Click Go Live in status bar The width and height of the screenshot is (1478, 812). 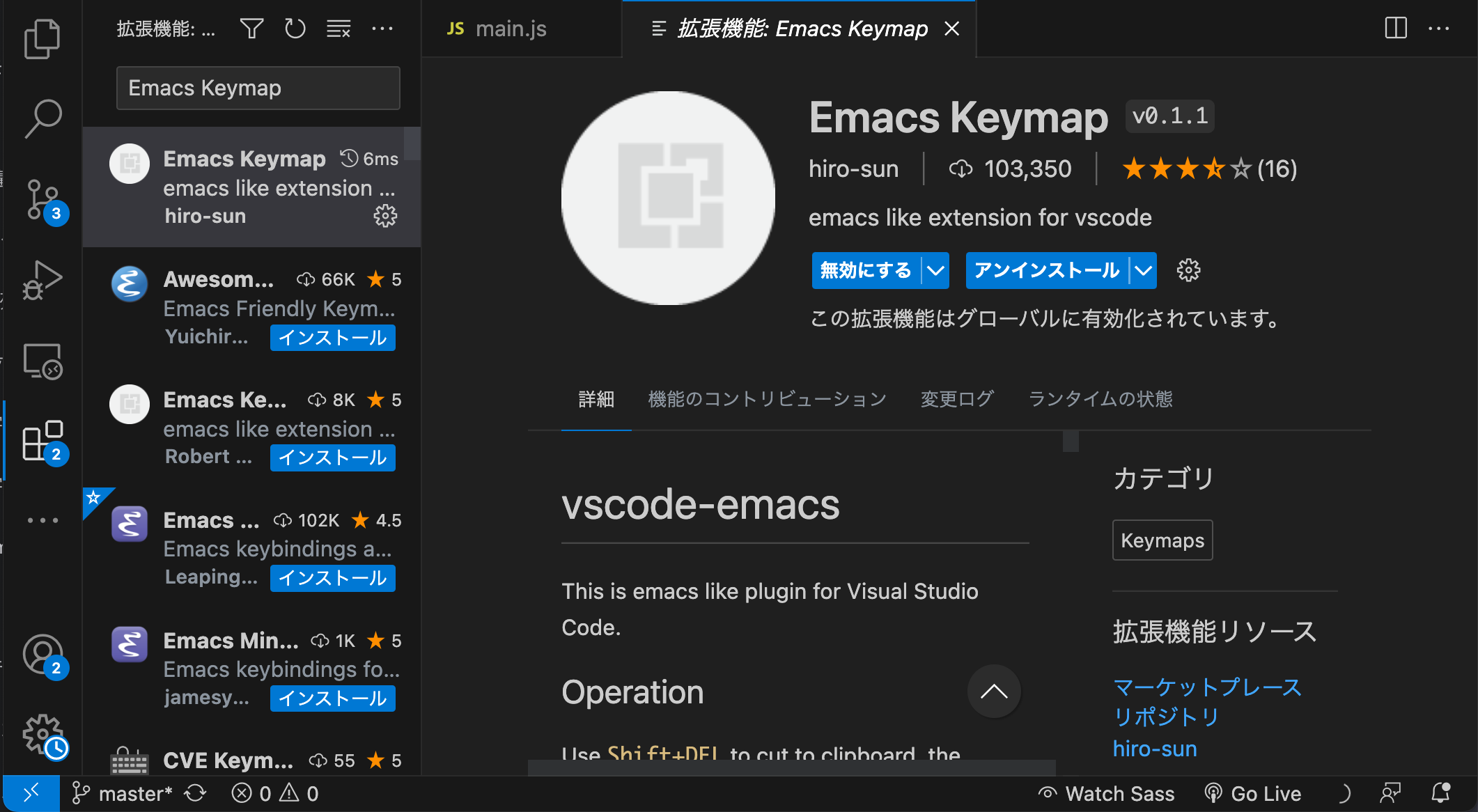click(x=1253, y=793)
